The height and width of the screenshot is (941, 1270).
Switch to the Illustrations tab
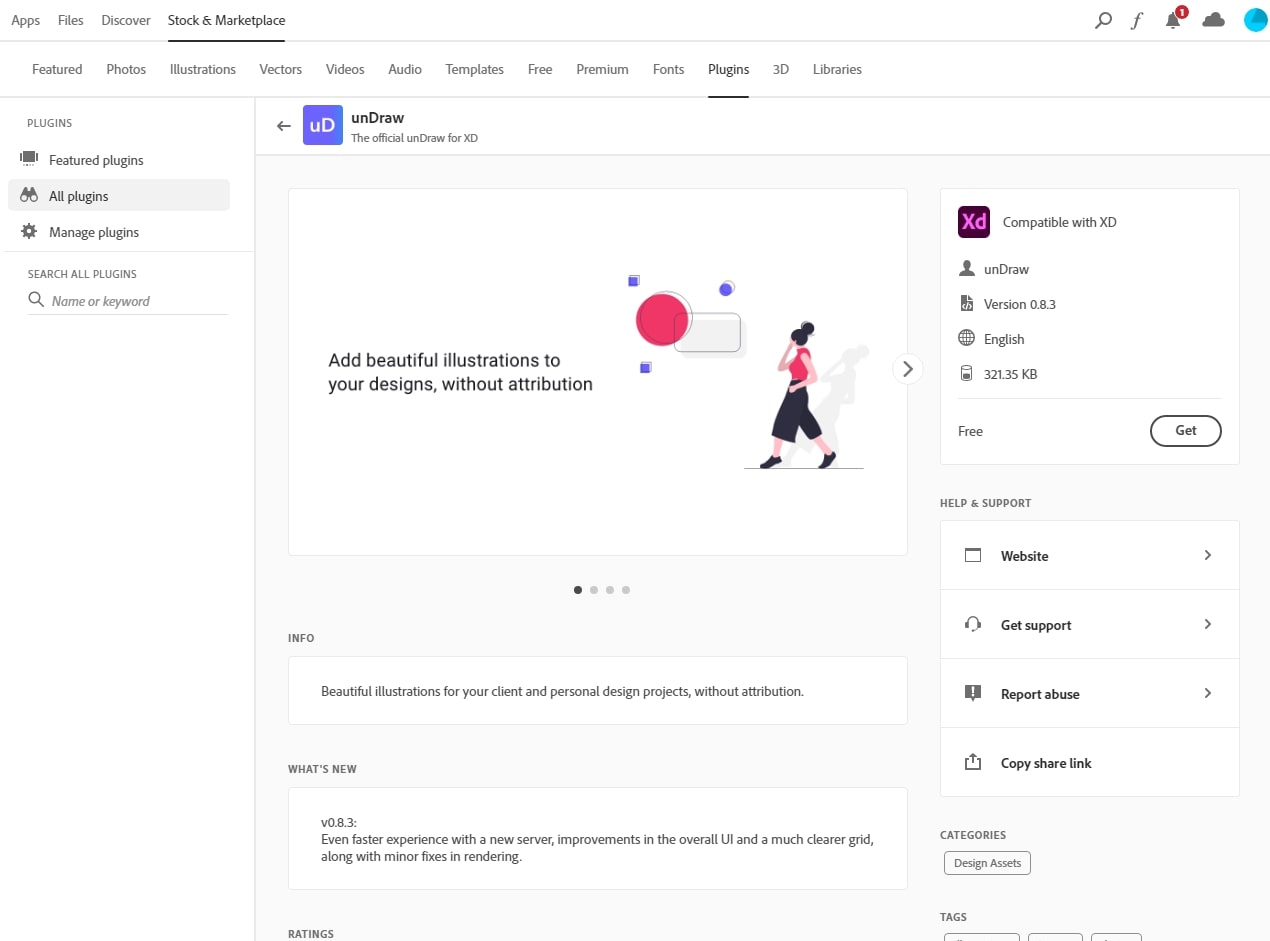click(x=203, y=69)
